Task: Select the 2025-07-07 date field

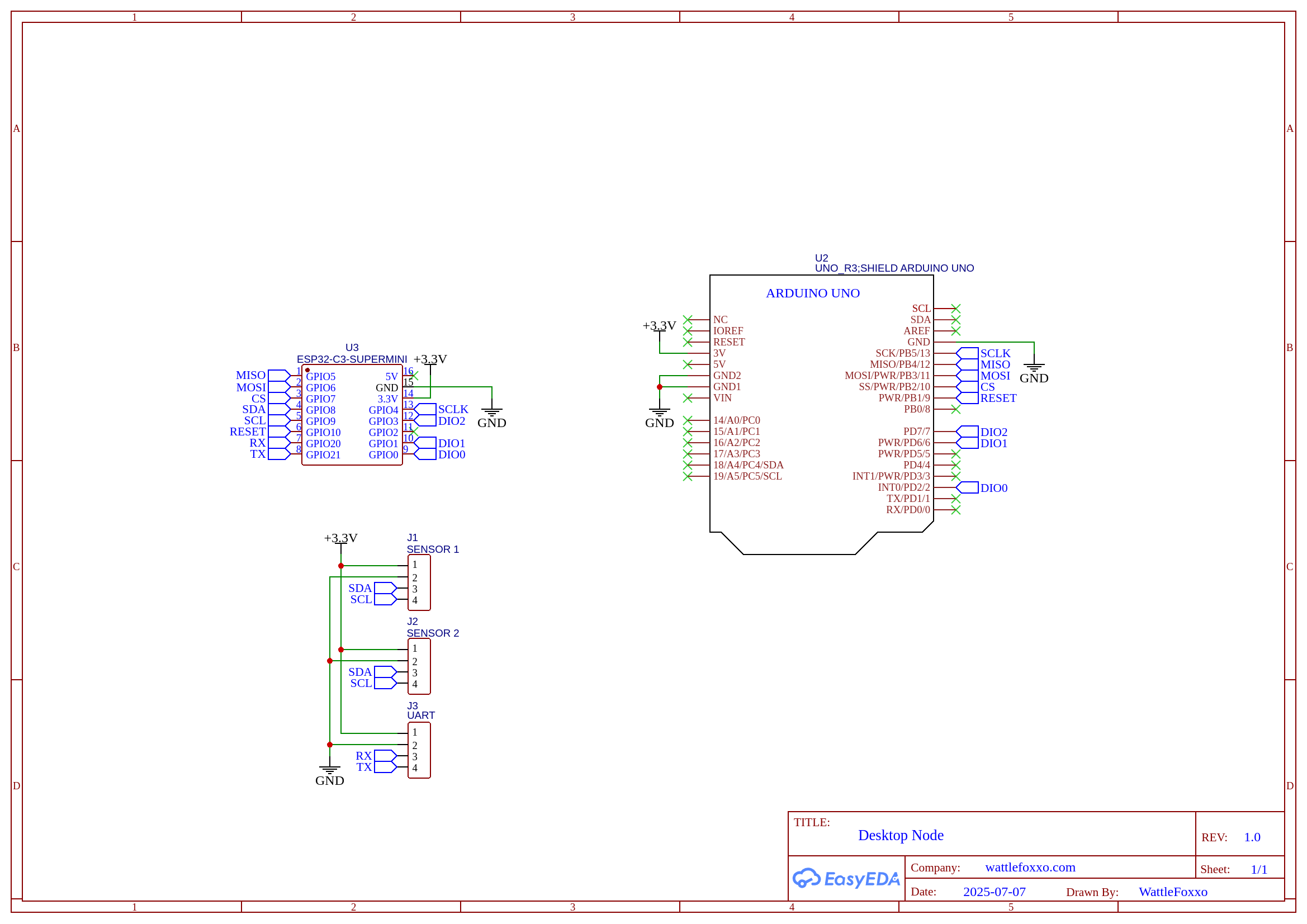Action: click(x=994, y=892)
